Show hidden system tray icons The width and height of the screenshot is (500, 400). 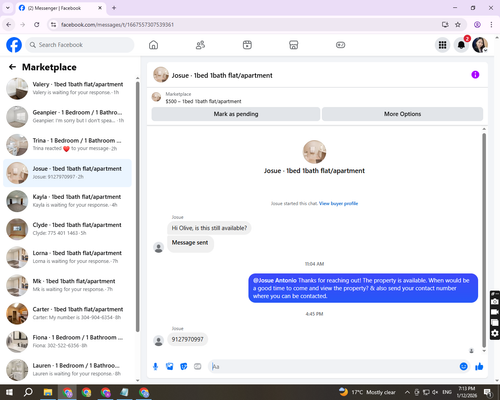click(x=407, y=392)
